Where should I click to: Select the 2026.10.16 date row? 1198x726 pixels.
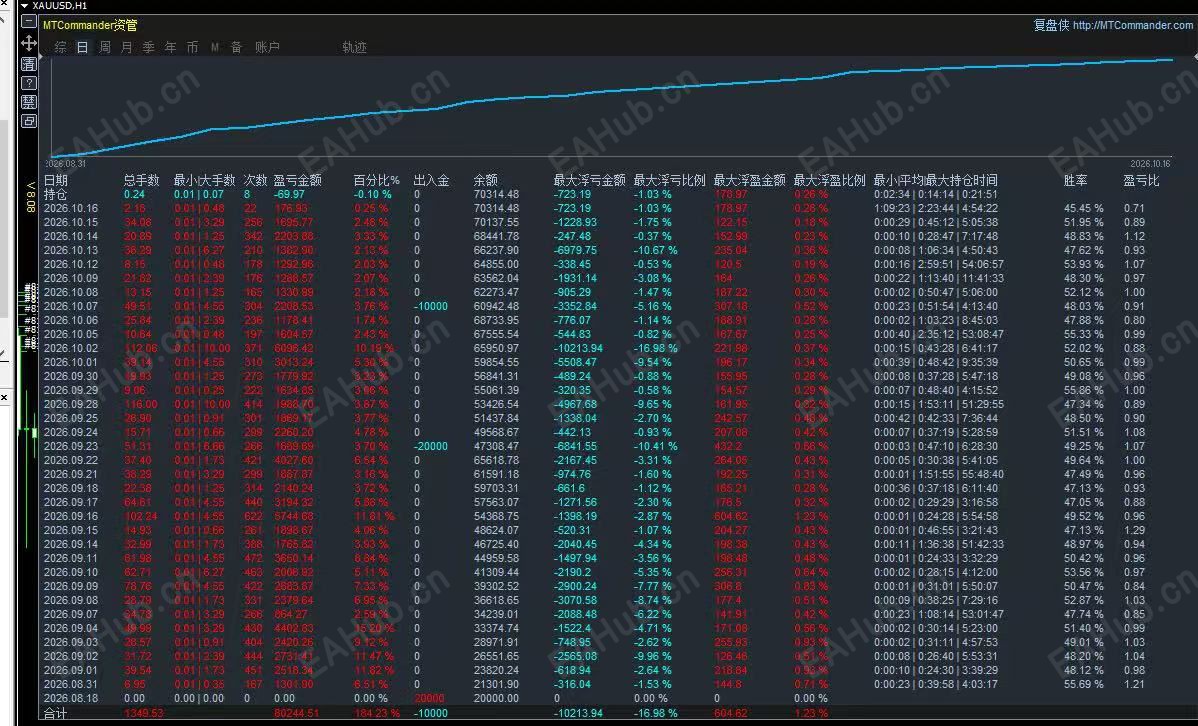pyautogui.click(x=71, y=208)
